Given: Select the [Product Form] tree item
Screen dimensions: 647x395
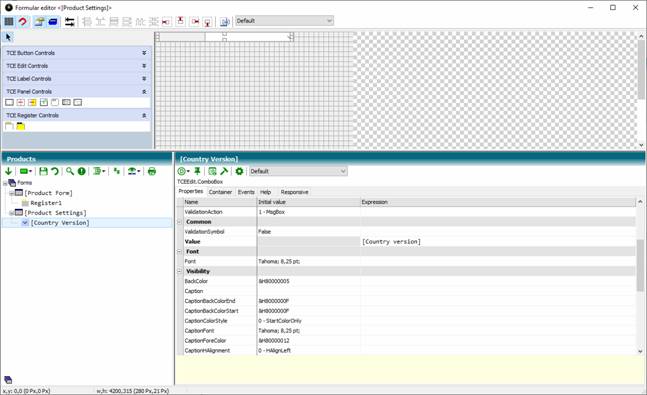Looking at the screenshot, I should click(48, 193).
